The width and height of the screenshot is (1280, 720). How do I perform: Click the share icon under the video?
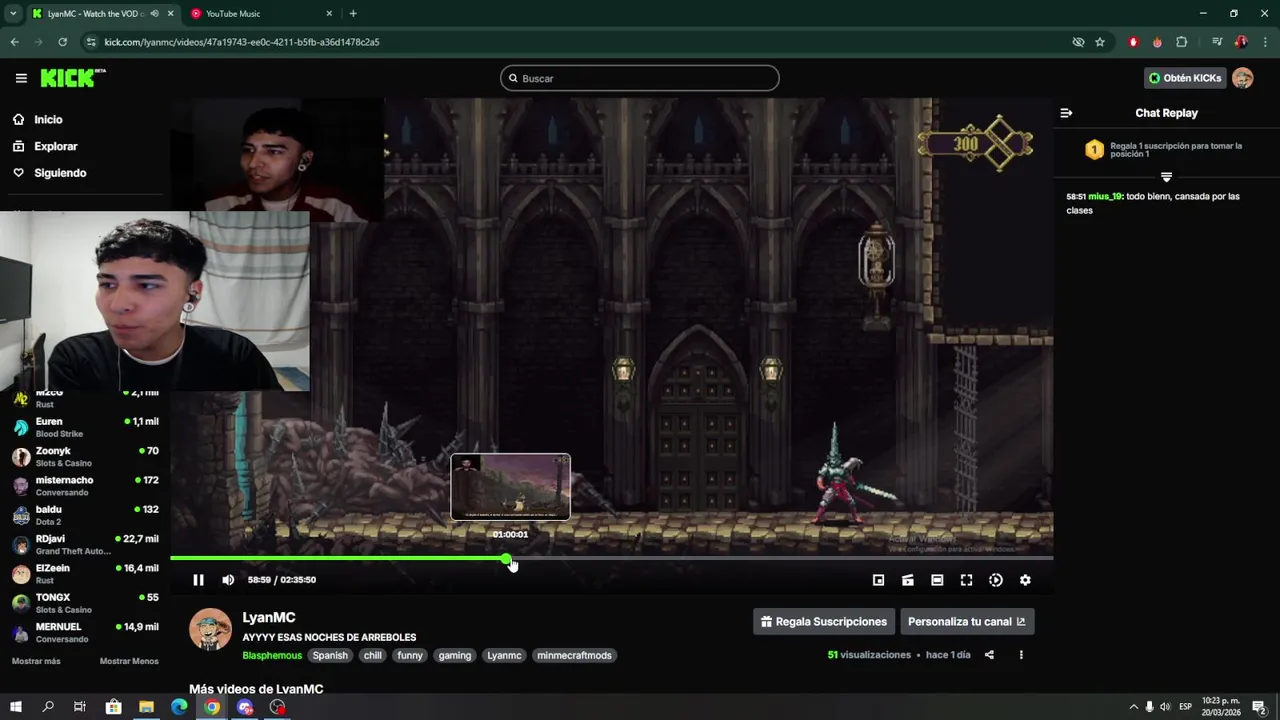pos(989,655)
